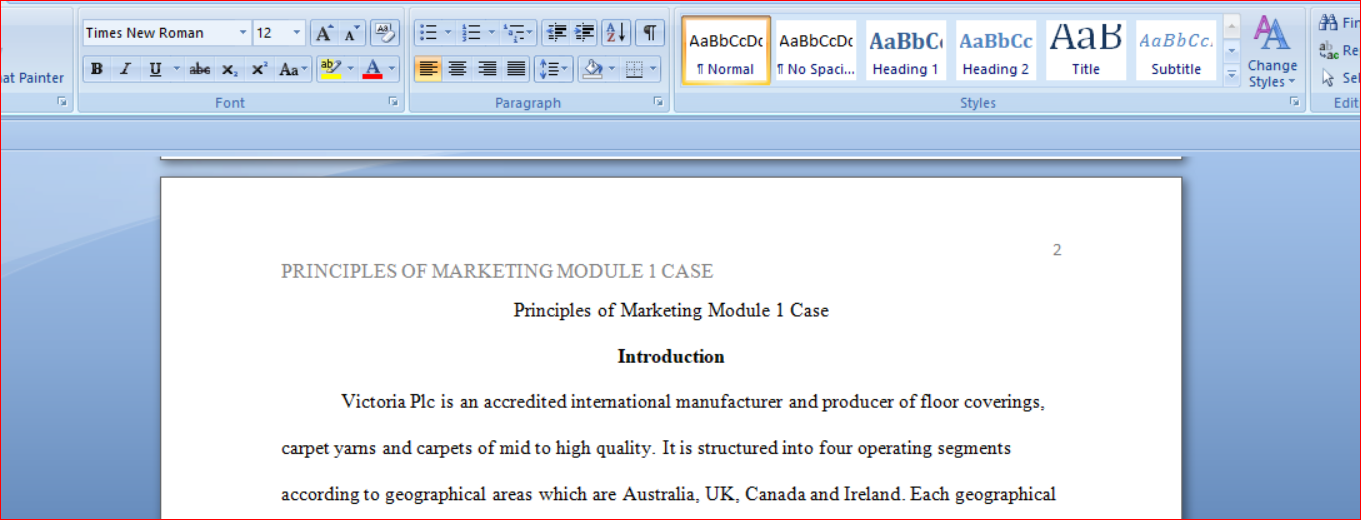Apply Strikethrough formatting
1361x520 pixels.
(200, 69)
